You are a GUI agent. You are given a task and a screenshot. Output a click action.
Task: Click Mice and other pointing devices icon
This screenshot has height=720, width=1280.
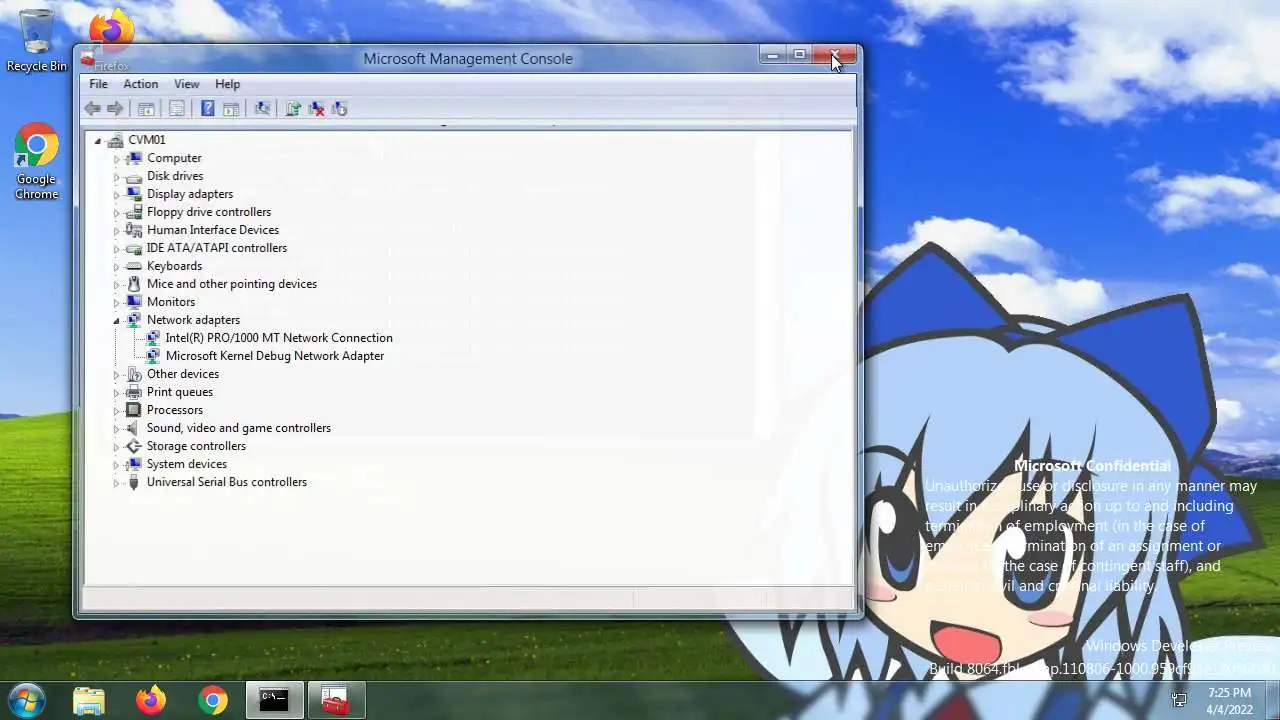[x=134, y=284]
